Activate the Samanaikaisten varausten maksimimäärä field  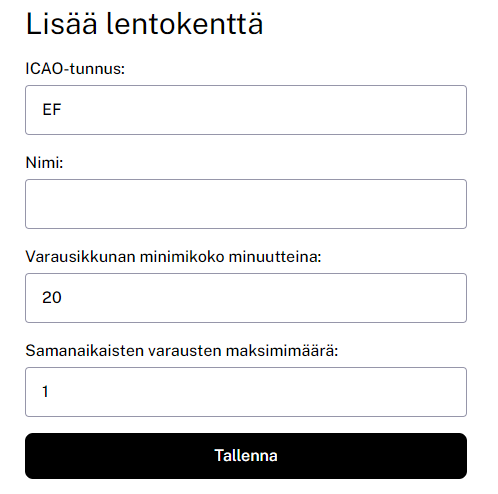point(246,392)
